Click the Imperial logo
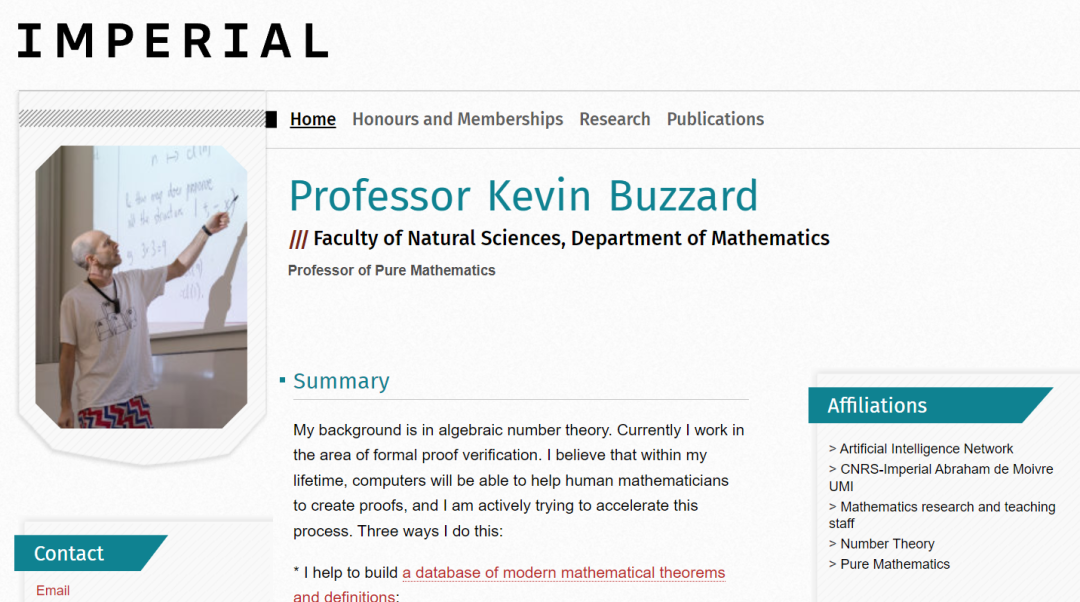Viewport: 1080px width, 602px height. [173, 41]
